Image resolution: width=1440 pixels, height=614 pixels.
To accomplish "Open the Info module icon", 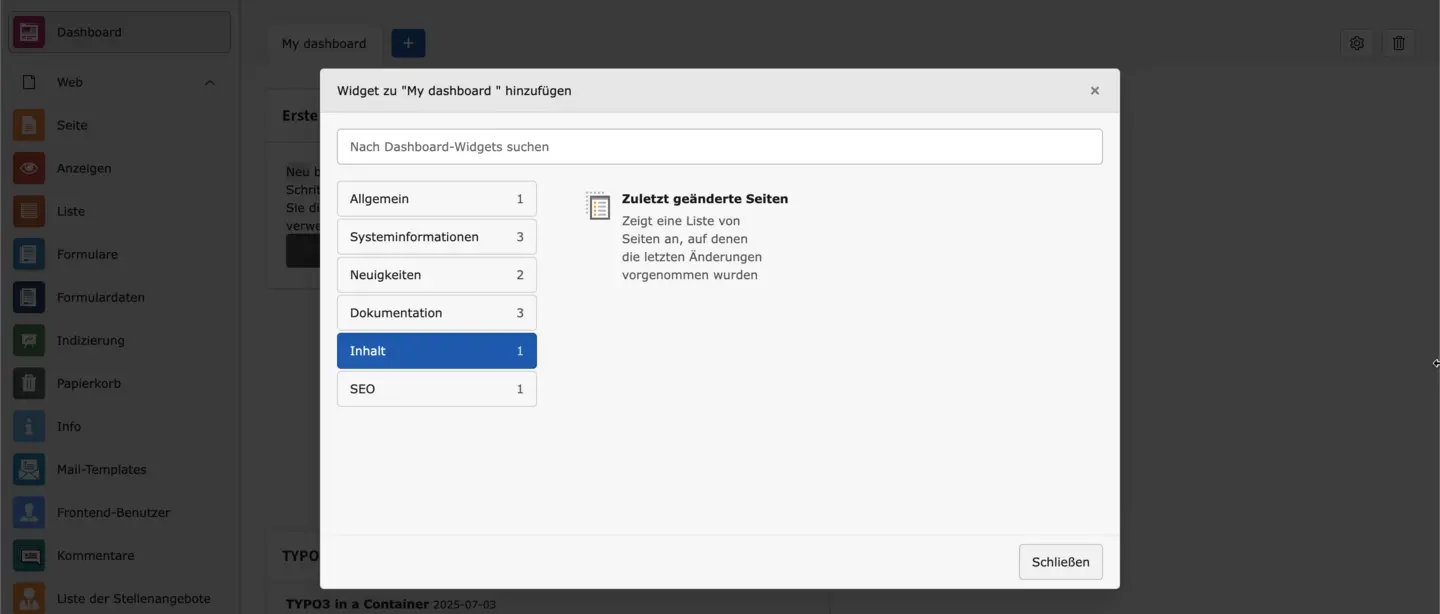I will (29, 426).
